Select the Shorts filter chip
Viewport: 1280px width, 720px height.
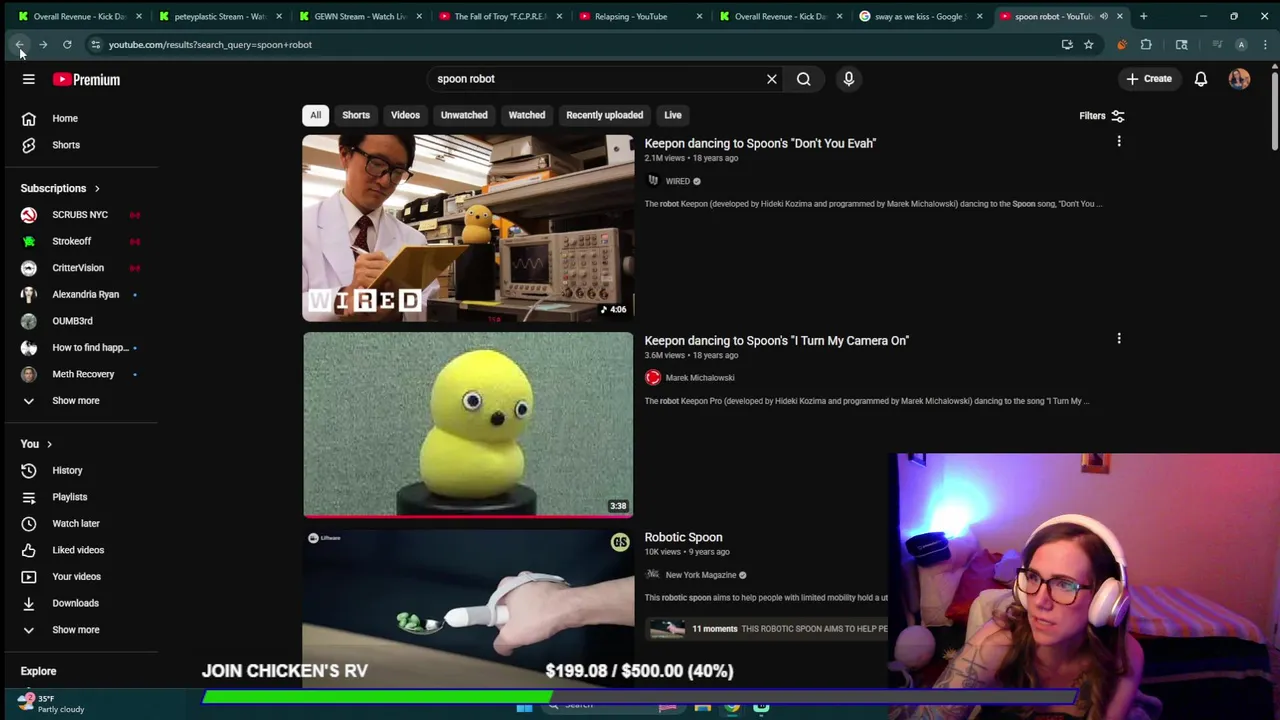click(x=356, y=115)
